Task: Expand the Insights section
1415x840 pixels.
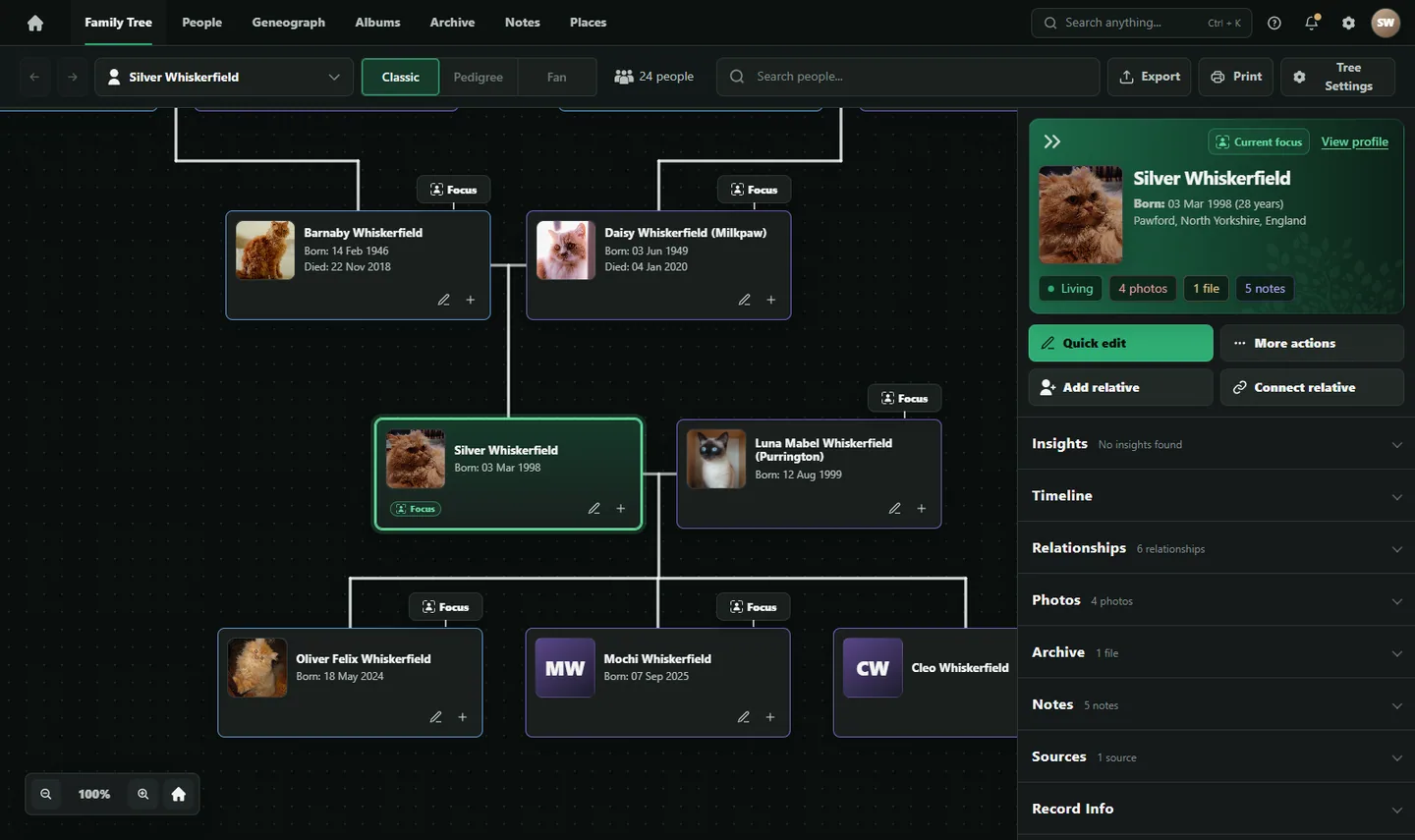Action: (x=1216, y=444)
